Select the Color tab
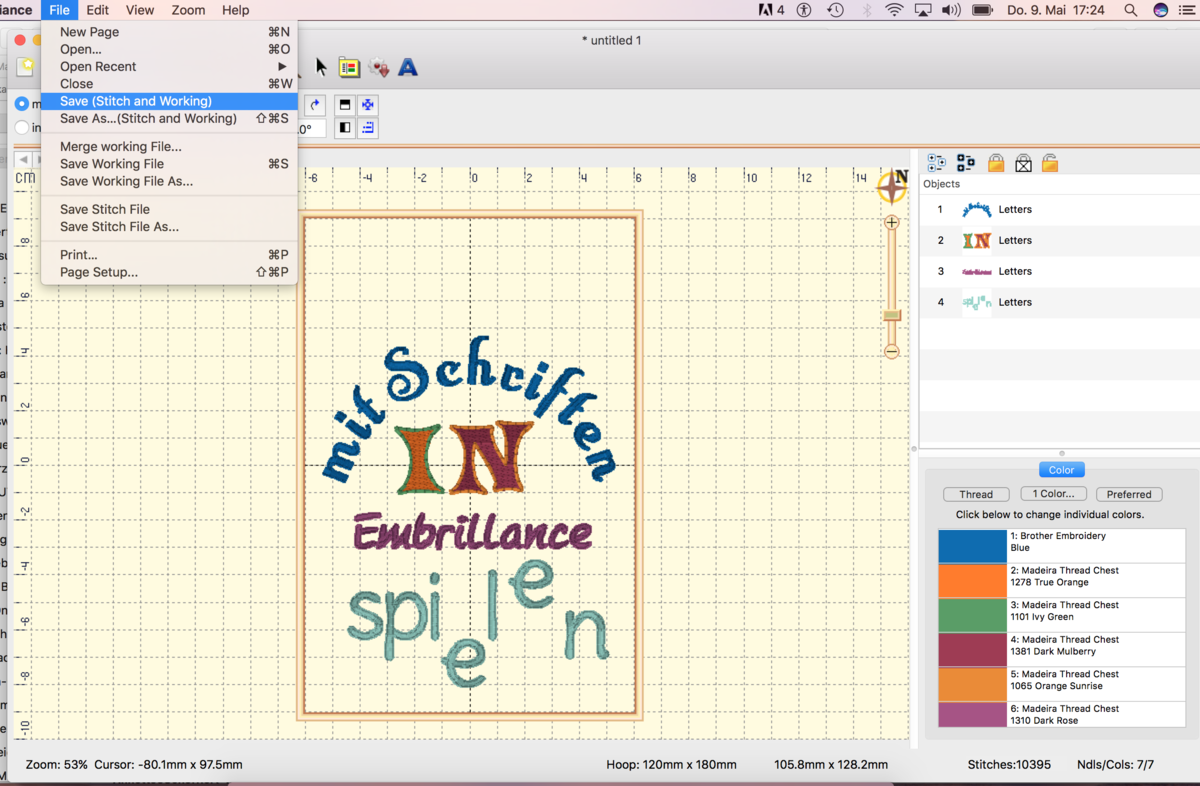This screenshot has width=1200, height=786. pos(1061,470)
